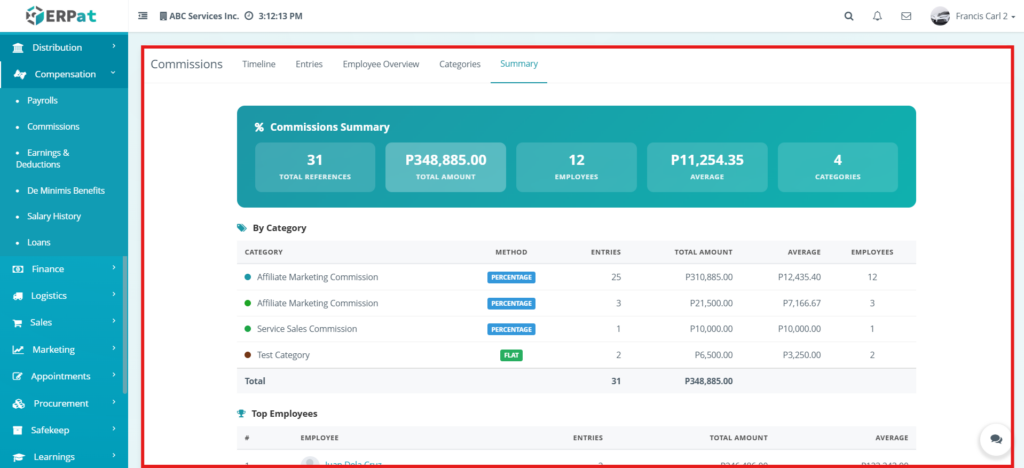Switch to the Timeline tab
This screenshot has width=1024, height=468.
click(259, 64)
